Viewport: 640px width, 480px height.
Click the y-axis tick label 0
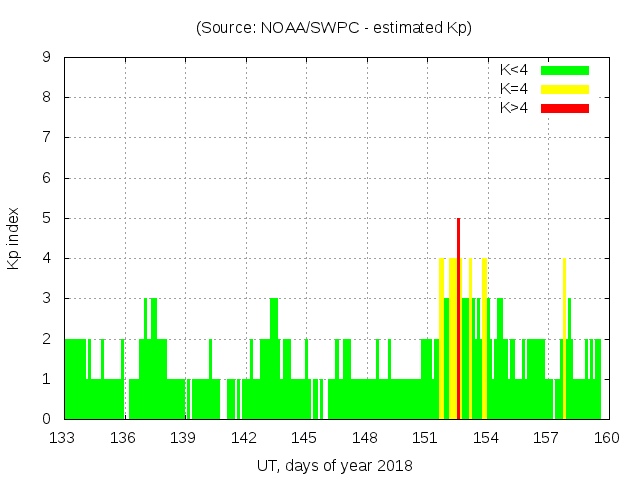pyautogui.click(x=46, y=419)
